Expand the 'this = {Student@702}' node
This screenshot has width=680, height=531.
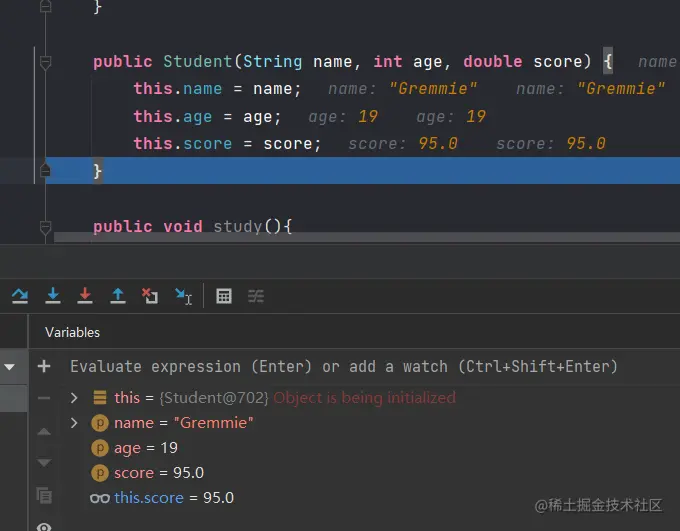pos(74,398)
